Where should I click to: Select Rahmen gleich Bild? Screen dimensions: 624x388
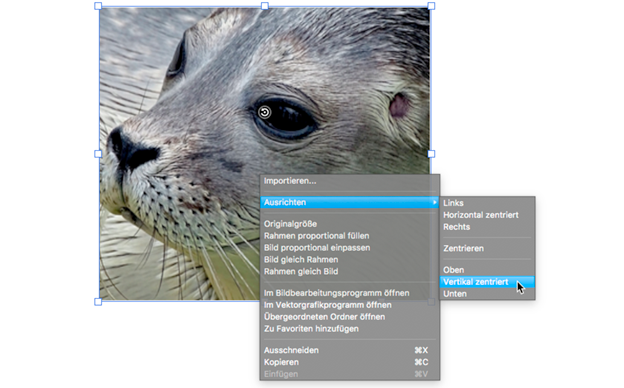pos(350,271)
